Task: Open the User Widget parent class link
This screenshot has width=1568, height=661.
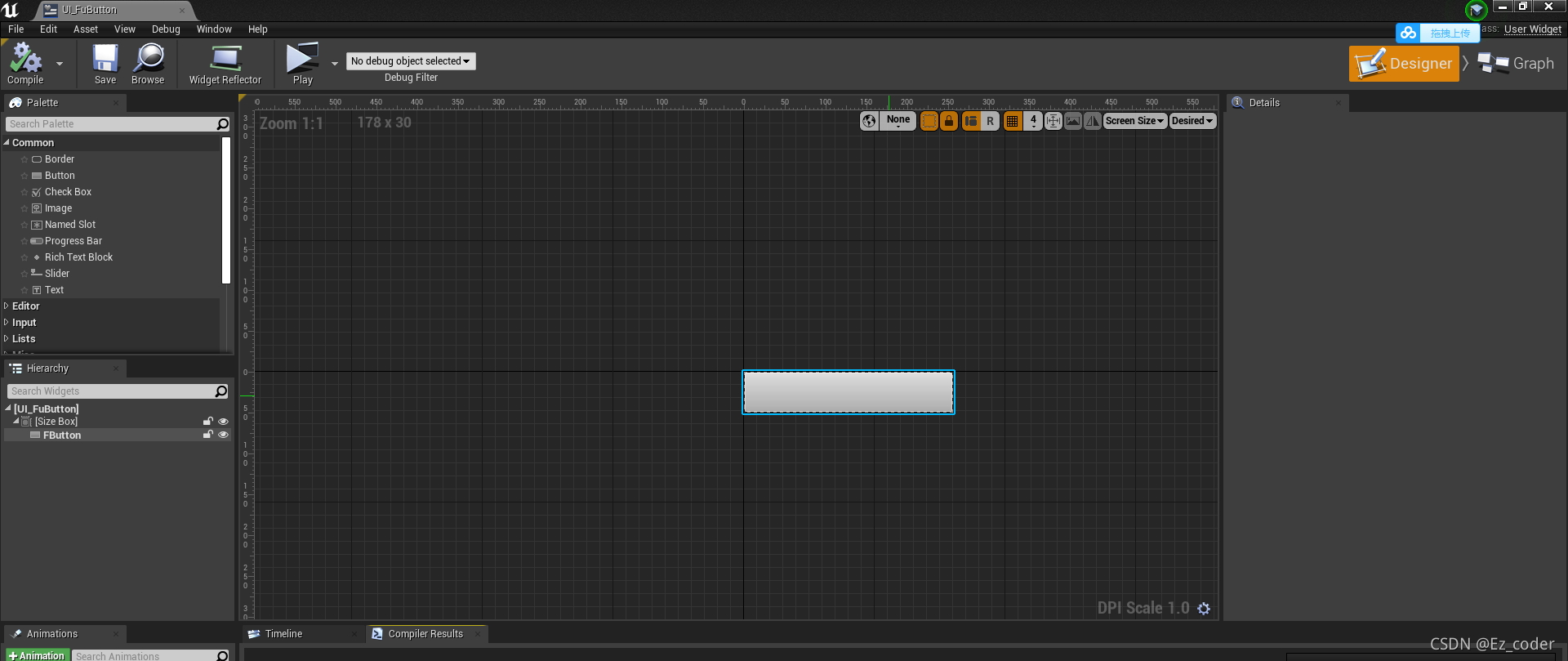Action: tap(1533, 29)
